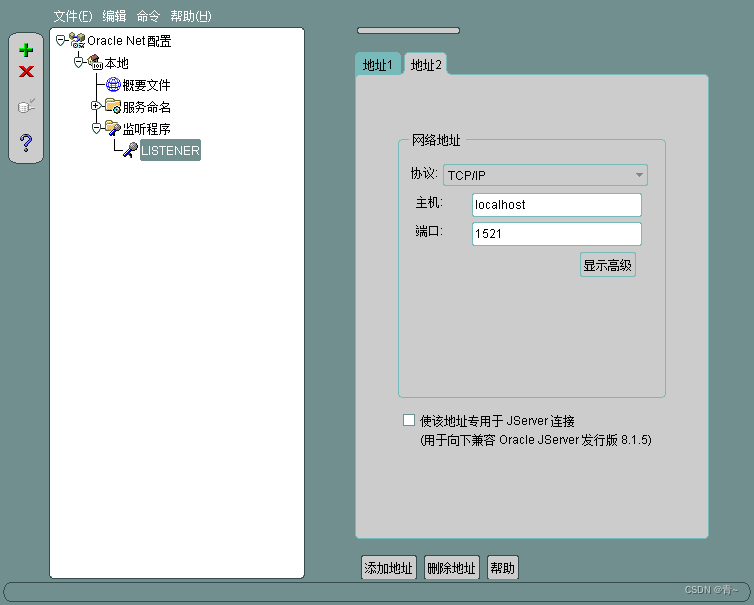
Task: Click the 概要文件 globe icon
Action: 113,85
